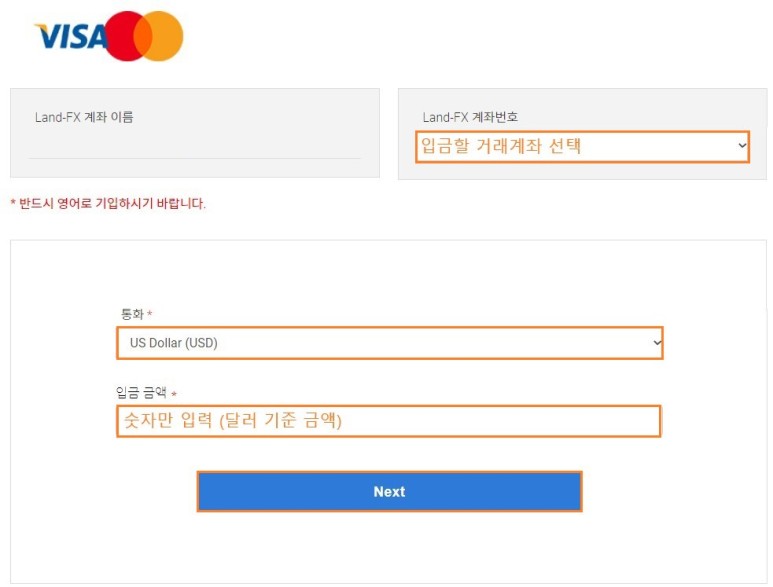Viewport: 773px width, 587px height.
Task: Click the red circle of Mastercard logo
Action: tap(128, 36)
